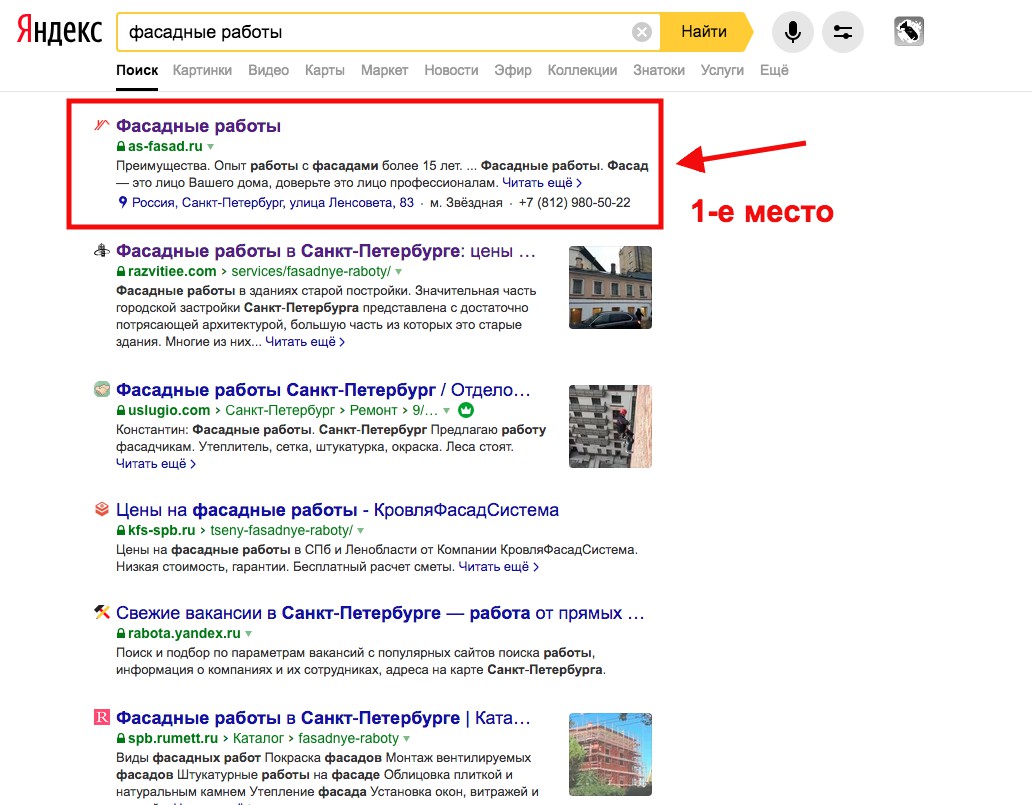This screenshot has height=805, width=1032.
Task: Click kfs-spb.ru site favicon
Action: 101,509
